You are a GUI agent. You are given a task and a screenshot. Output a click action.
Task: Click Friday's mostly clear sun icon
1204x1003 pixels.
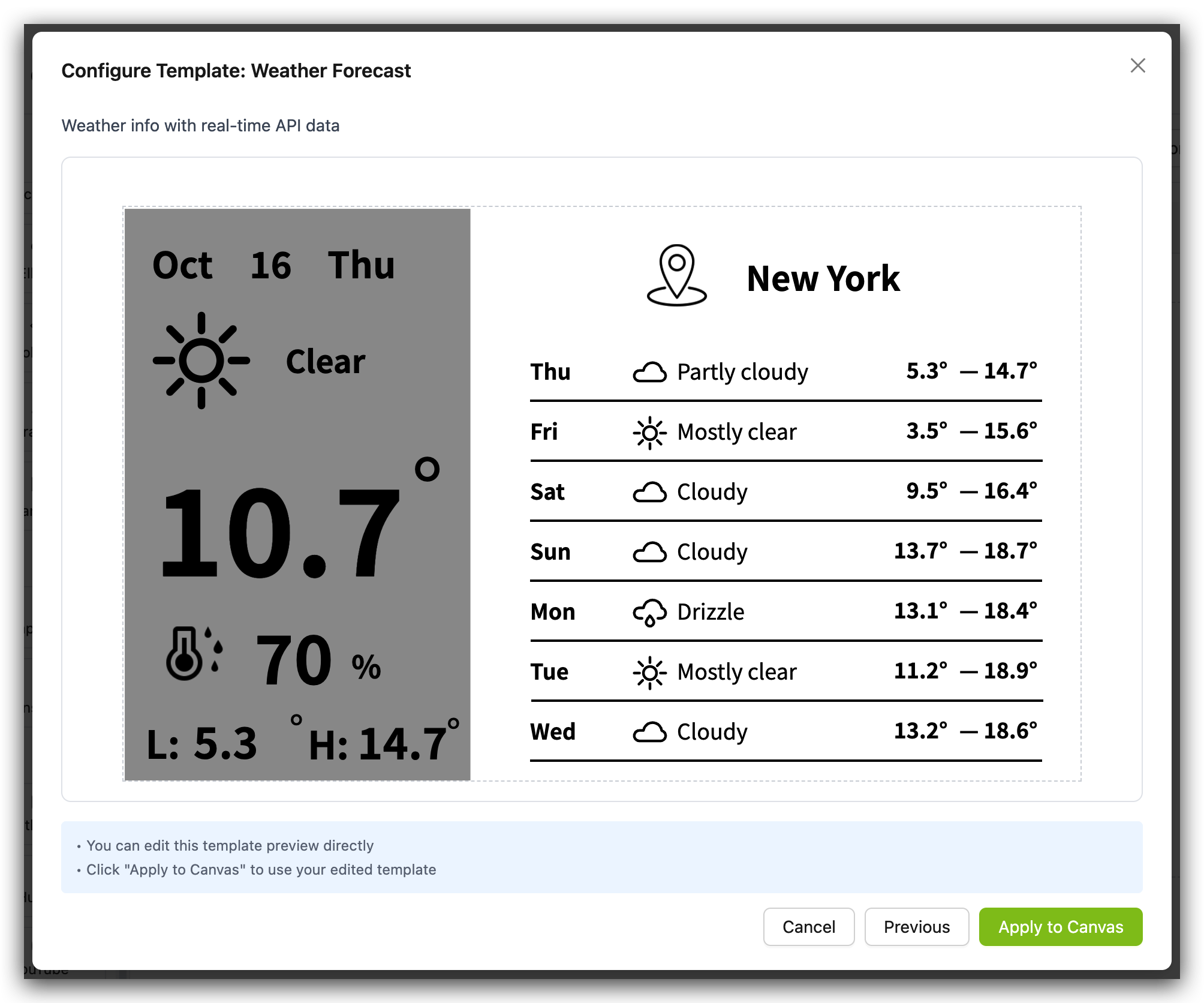coord(649,433)
